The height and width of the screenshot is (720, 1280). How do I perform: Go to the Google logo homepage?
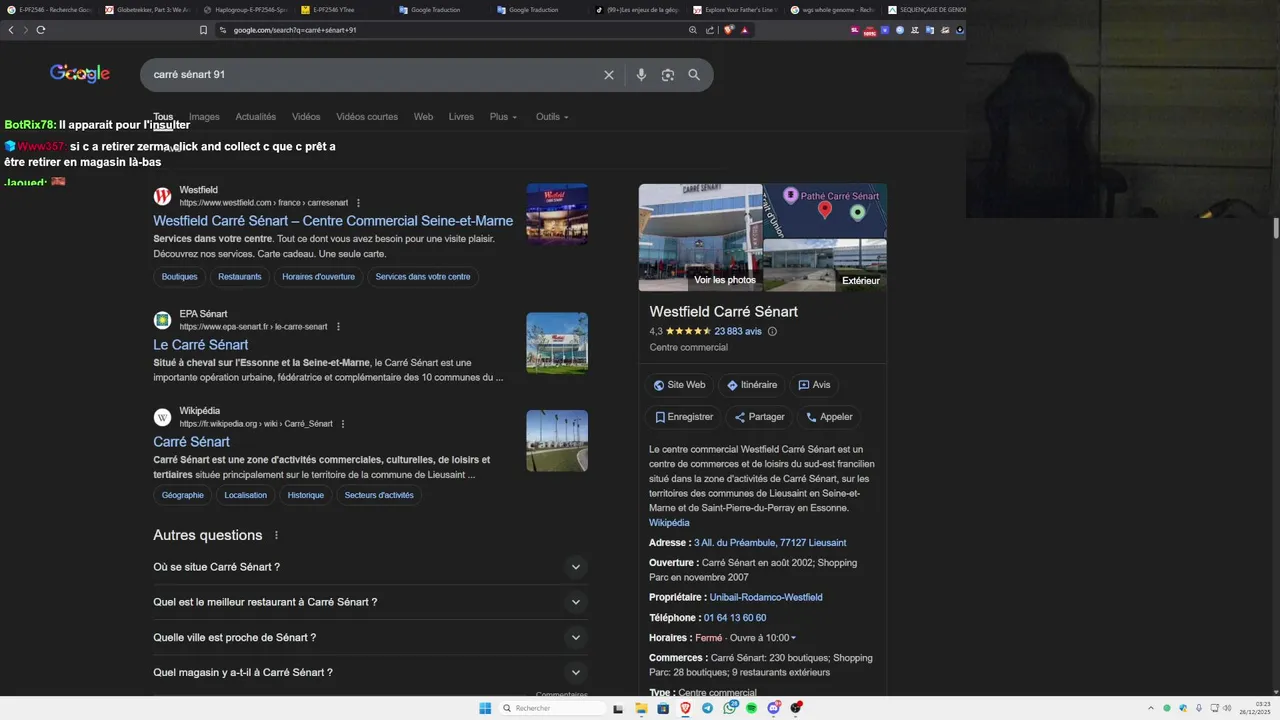[x=80, y=73]
